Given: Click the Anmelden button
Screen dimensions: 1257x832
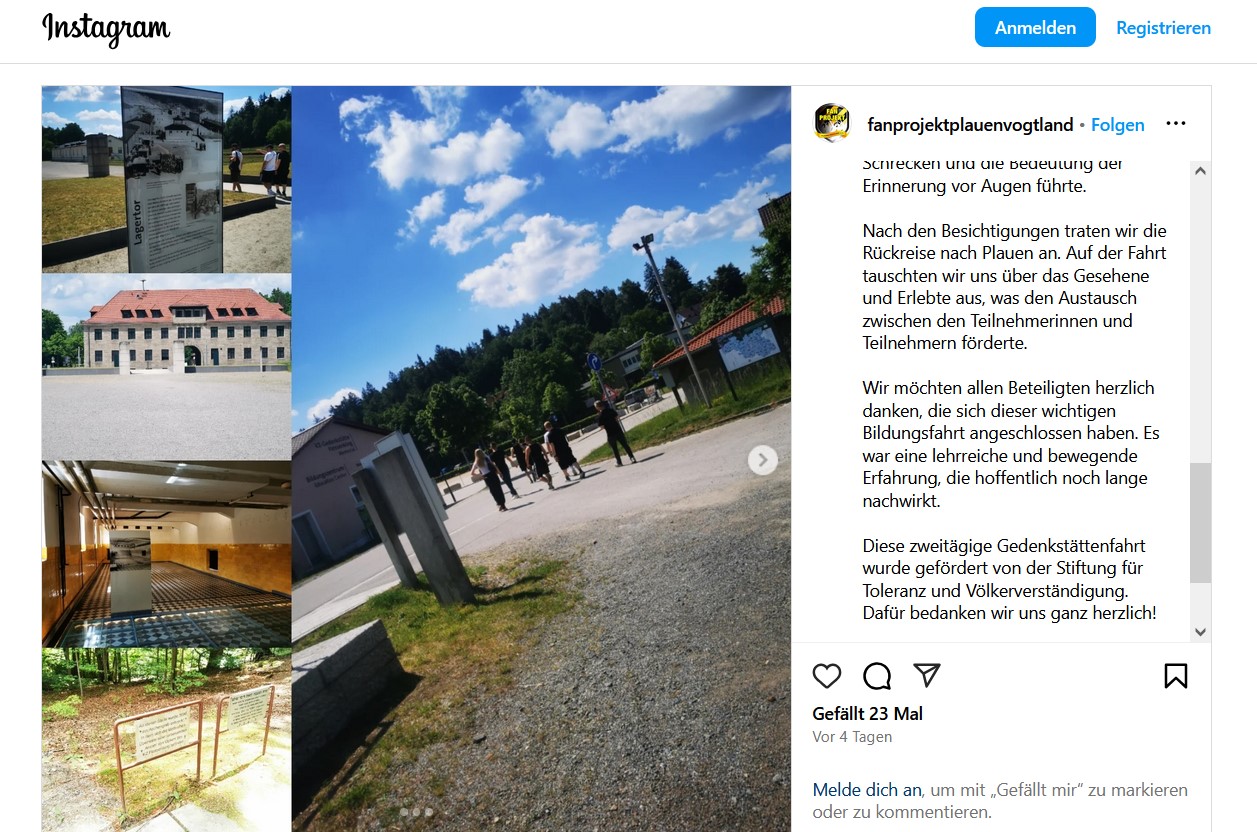Looking at the screenshot, I should 1035,27.
